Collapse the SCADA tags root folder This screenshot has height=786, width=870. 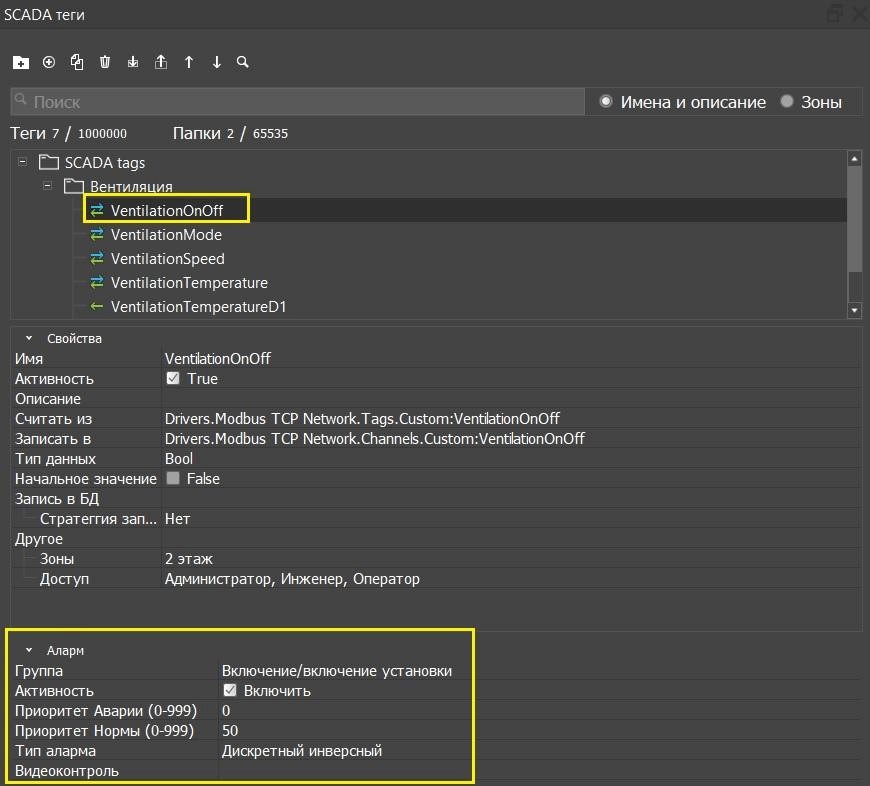[23, 162]
